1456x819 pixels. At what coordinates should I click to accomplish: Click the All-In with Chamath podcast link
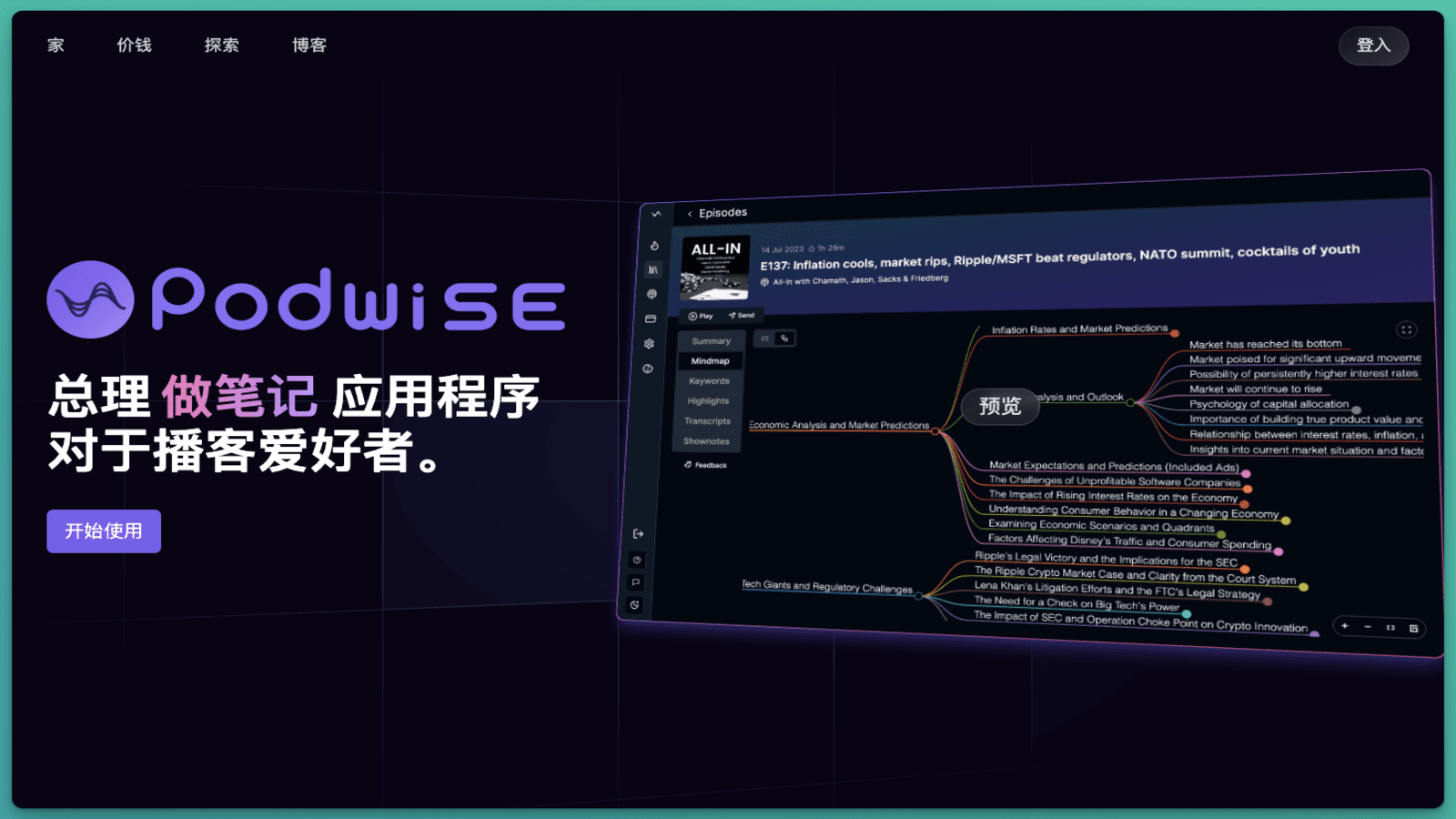pos(860,280)
